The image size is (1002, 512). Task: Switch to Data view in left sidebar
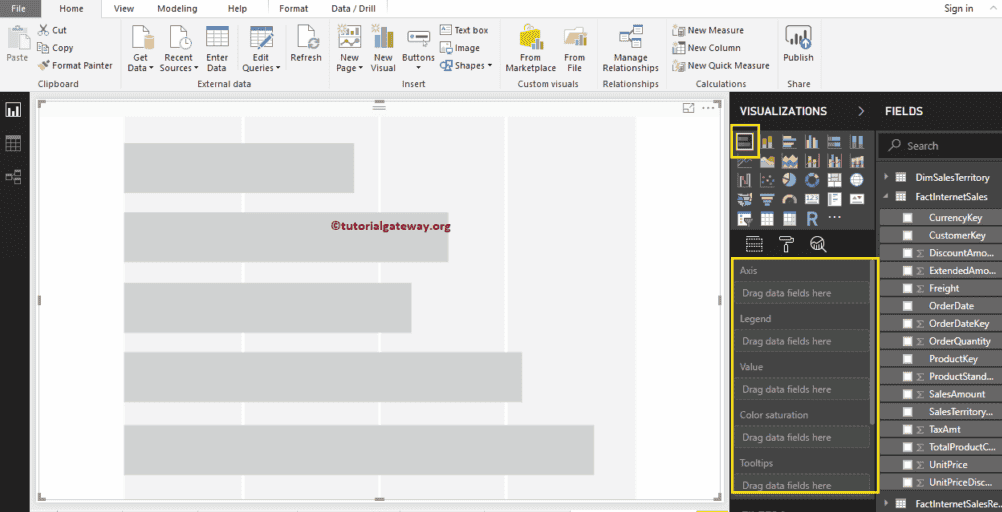pyautogui.click(x=13, y=144)
